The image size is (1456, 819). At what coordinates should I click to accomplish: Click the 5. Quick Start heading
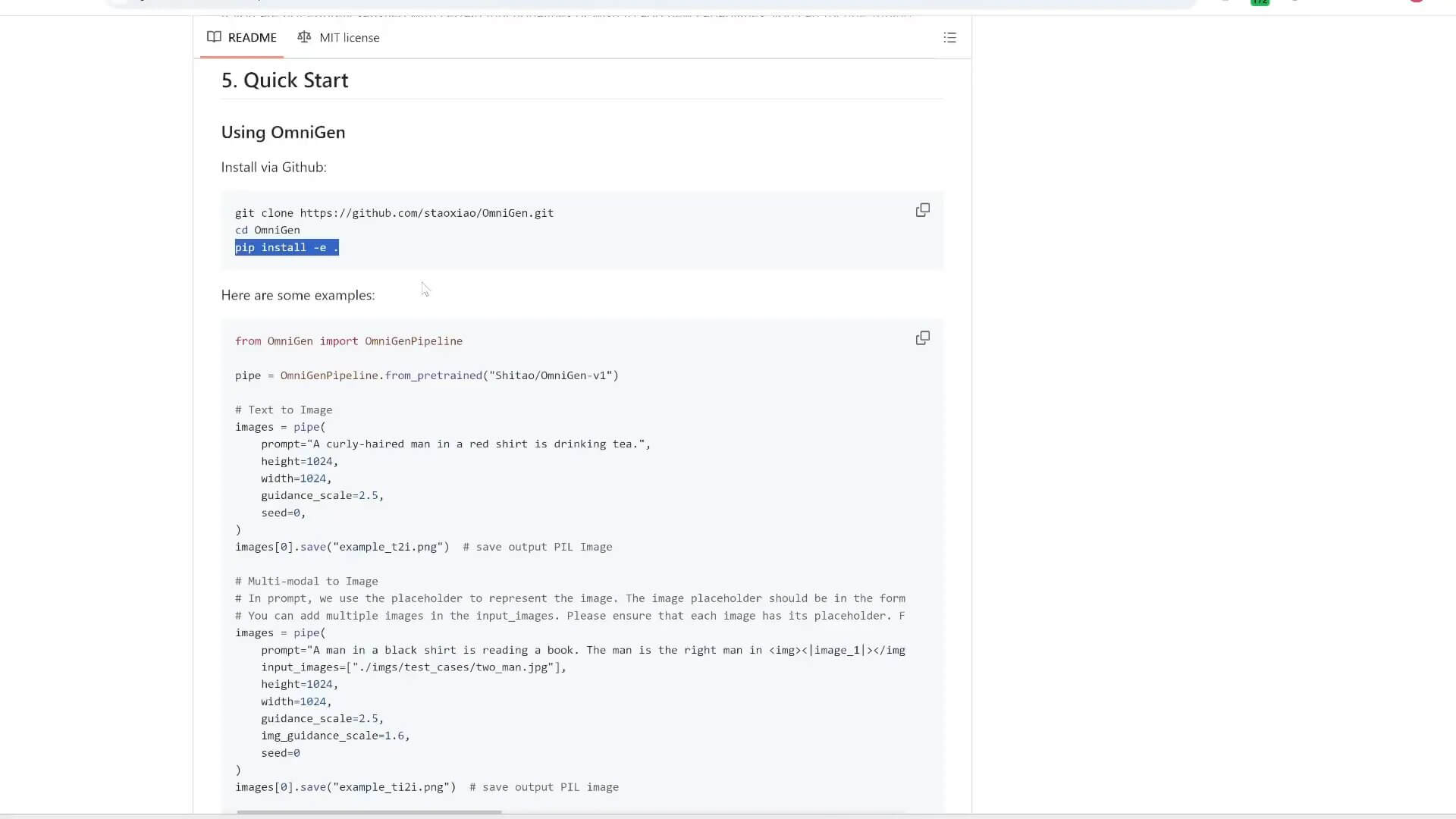pyautogui.click(x=284, y=80)
